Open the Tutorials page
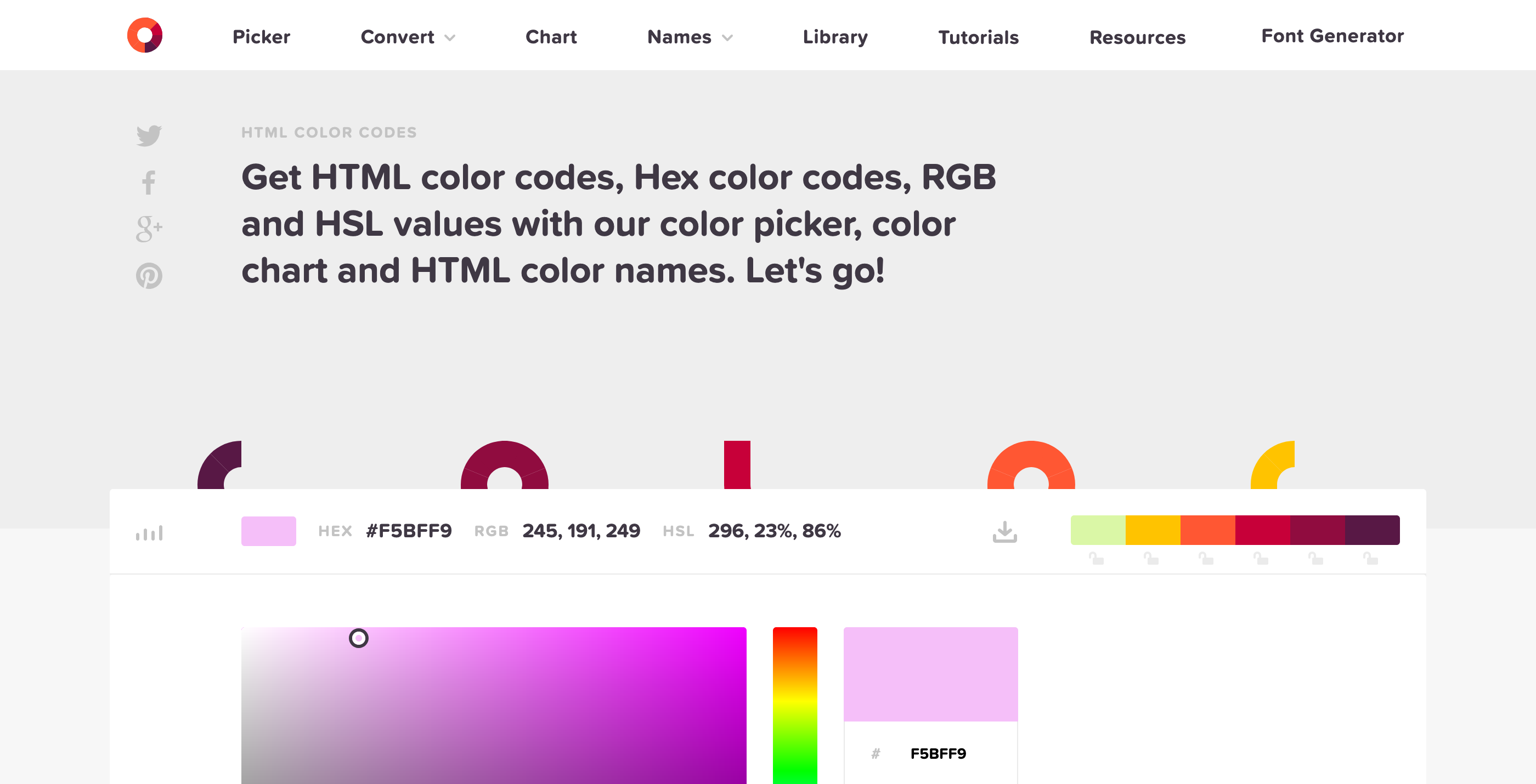The height and width of the screenshot is (784, 1536). [x=979, y=37]
